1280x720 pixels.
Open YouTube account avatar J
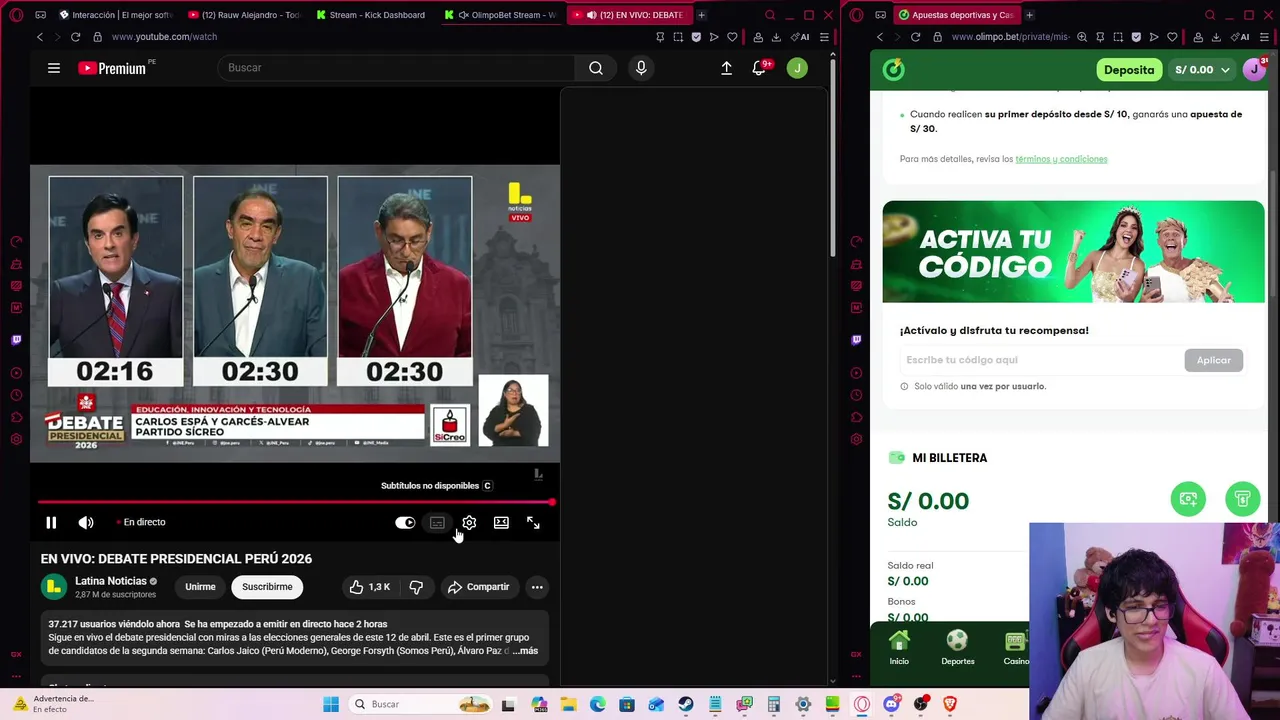tap(797, 68)
